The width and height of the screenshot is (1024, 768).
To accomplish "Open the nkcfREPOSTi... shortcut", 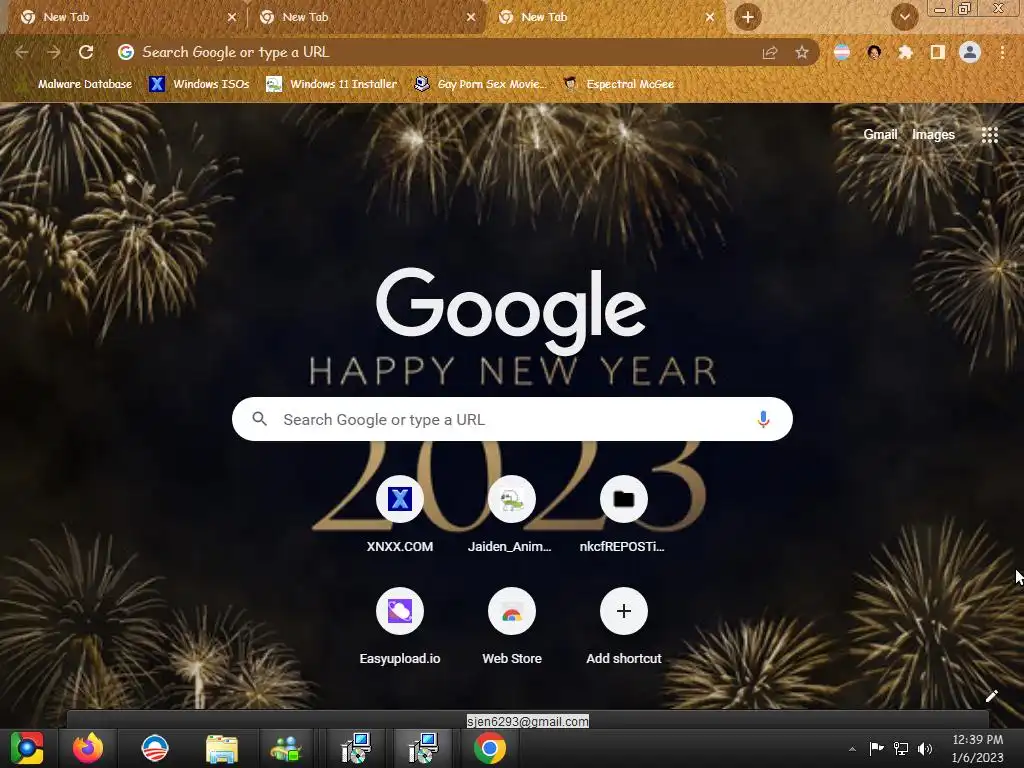I will coord(624,516).
